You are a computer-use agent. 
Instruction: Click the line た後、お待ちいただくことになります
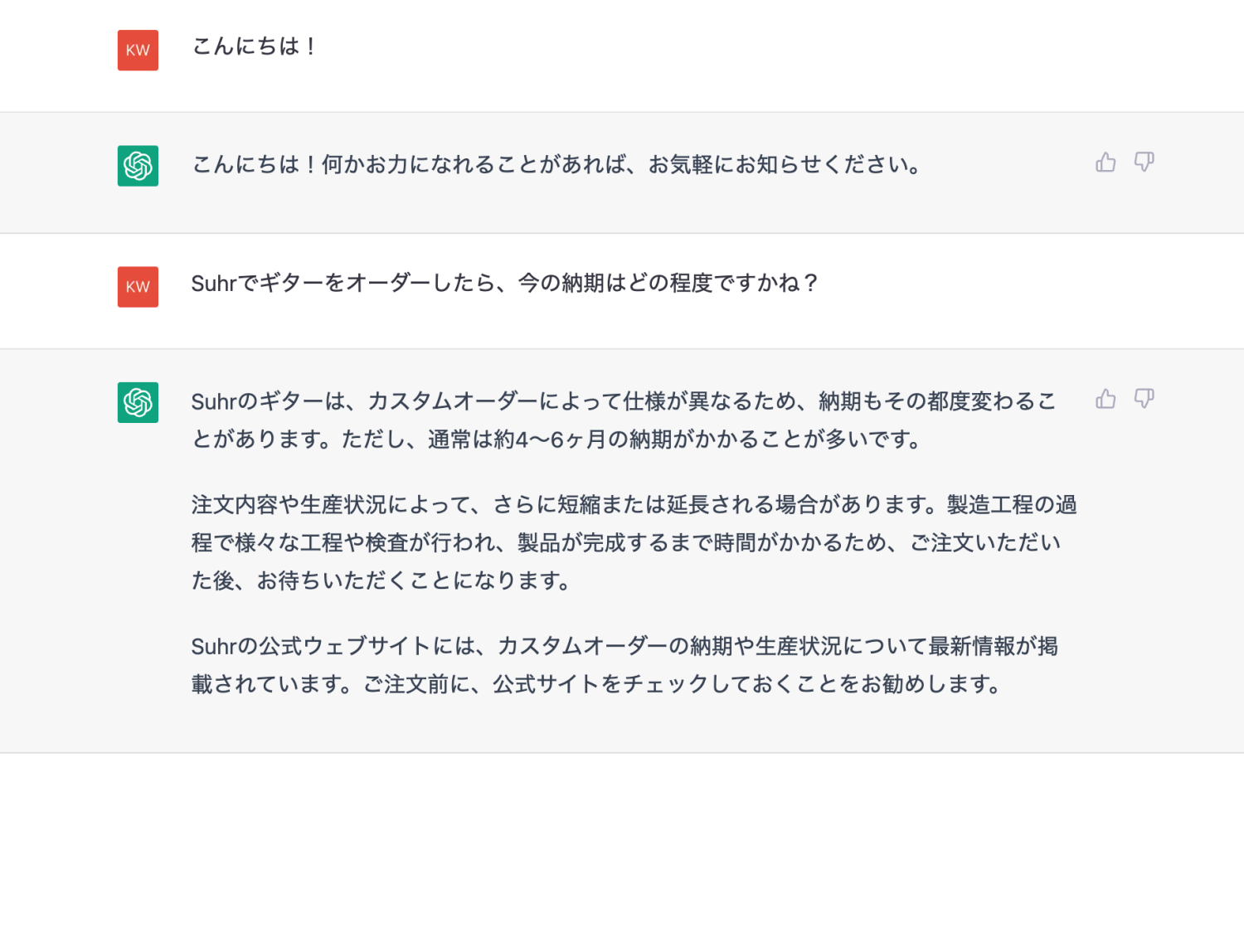(381, 580)
